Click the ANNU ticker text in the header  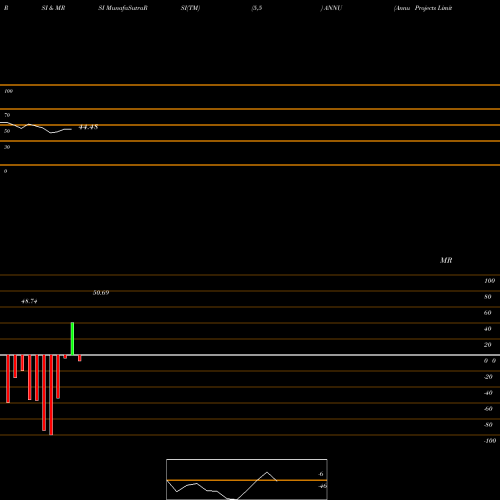[333, 8]
